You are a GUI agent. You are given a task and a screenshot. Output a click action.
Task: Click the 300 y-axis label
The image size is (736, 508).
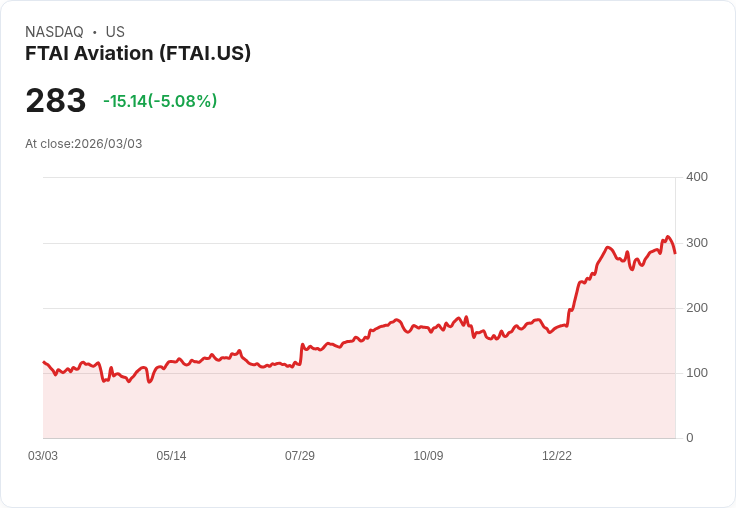coord(697,243)
